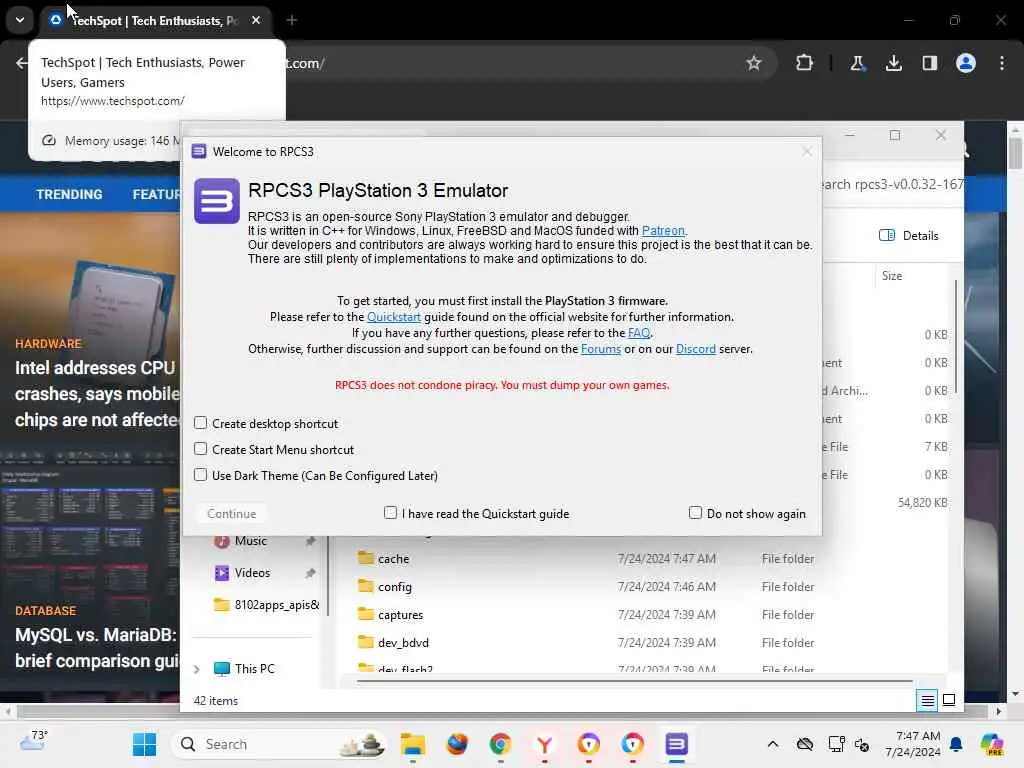Follow the FAQ link
Image resolution: width=1024 pixels, height=768 pixels.
(639, 333)
